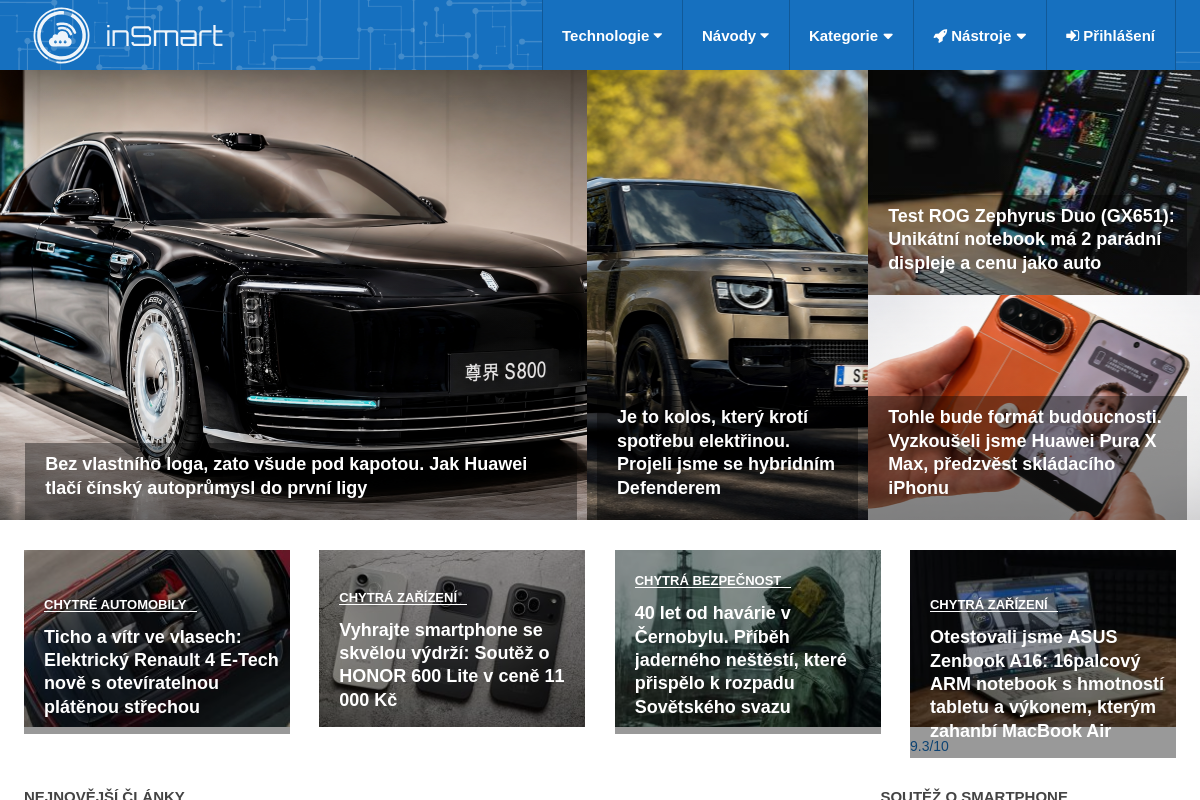Open the ROG Zephyrus Duo test article
1200x800 pixels.
click(1032, 240)
